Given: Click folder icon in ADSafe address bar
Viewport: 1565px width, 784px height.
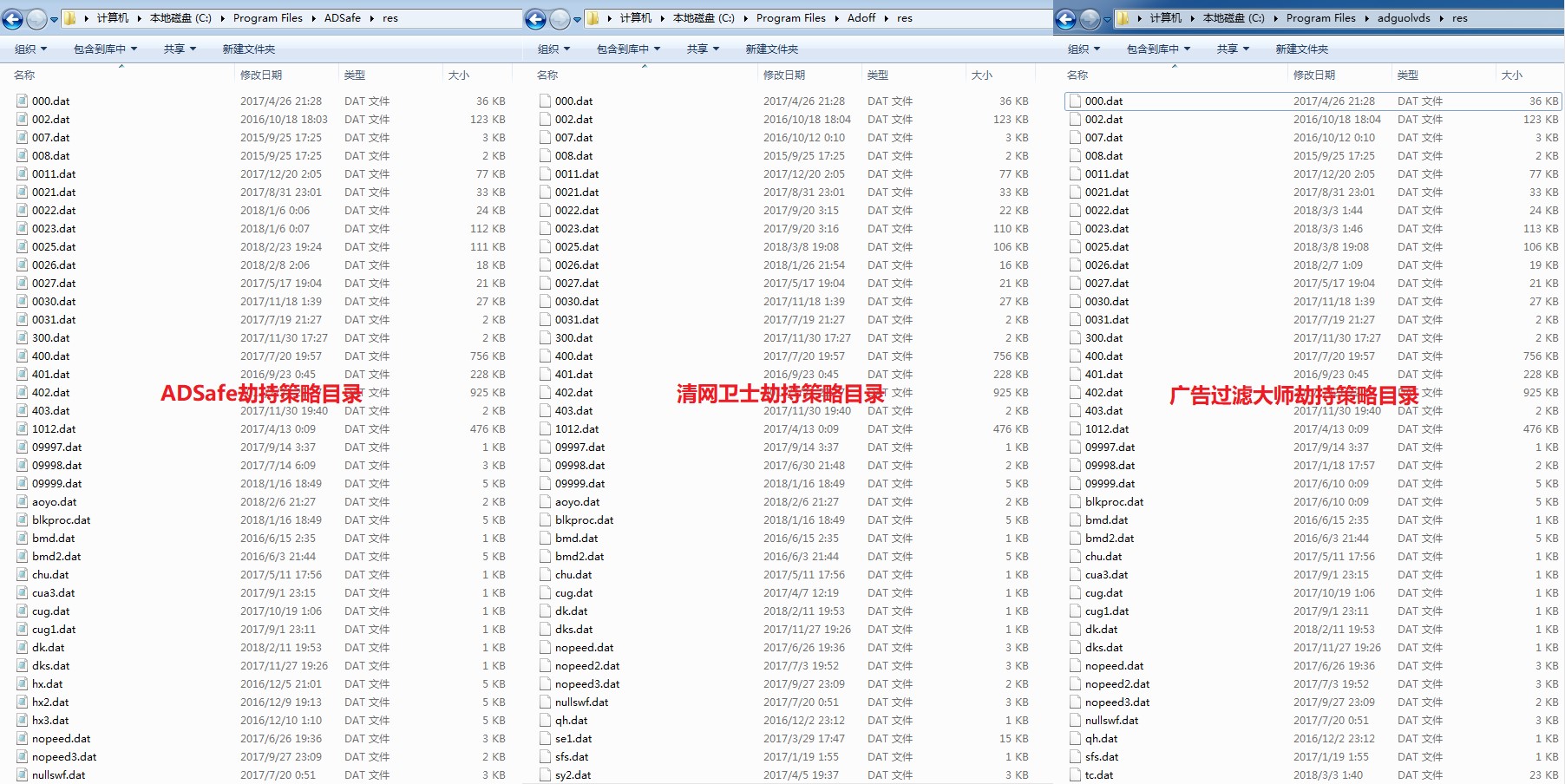Looking at the screenshot, I should point(70,18).
